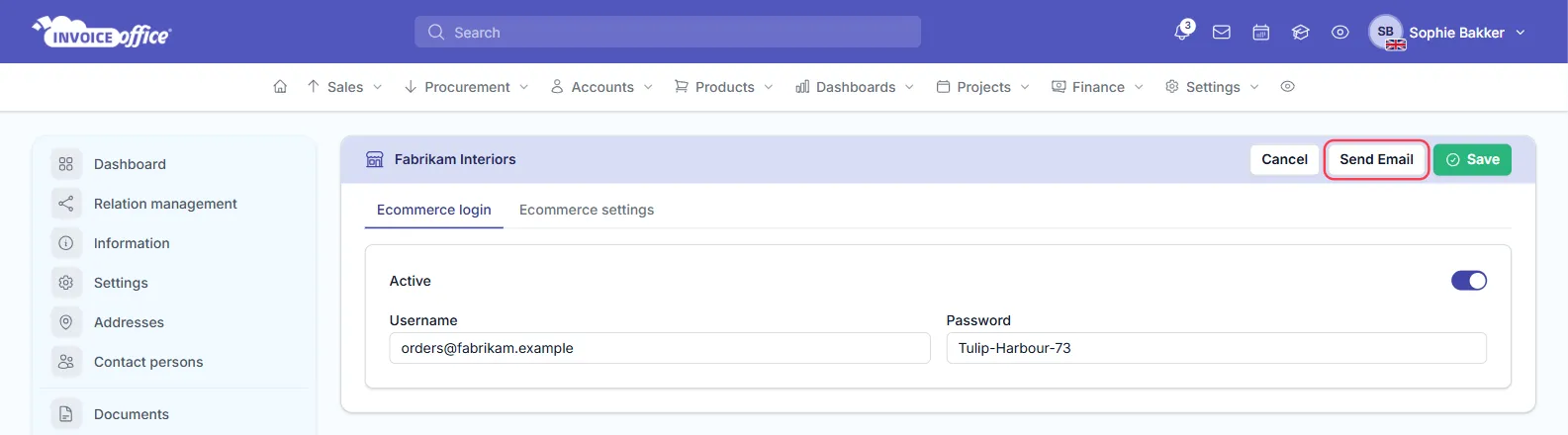
Task: Click the Dashboard sidebar grid icon
Action: 66,164
